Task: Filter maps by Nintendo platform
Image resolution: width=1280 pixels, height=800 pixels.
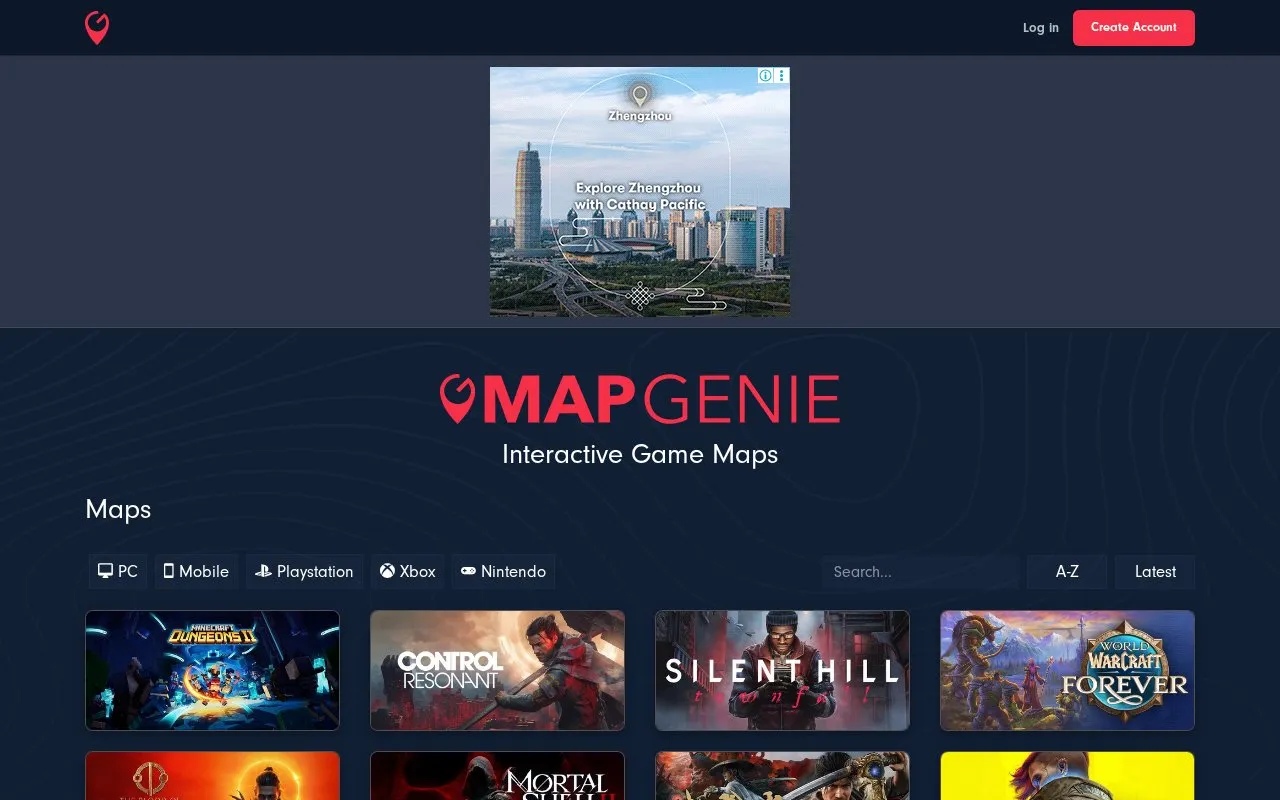Action: (503, 572)
